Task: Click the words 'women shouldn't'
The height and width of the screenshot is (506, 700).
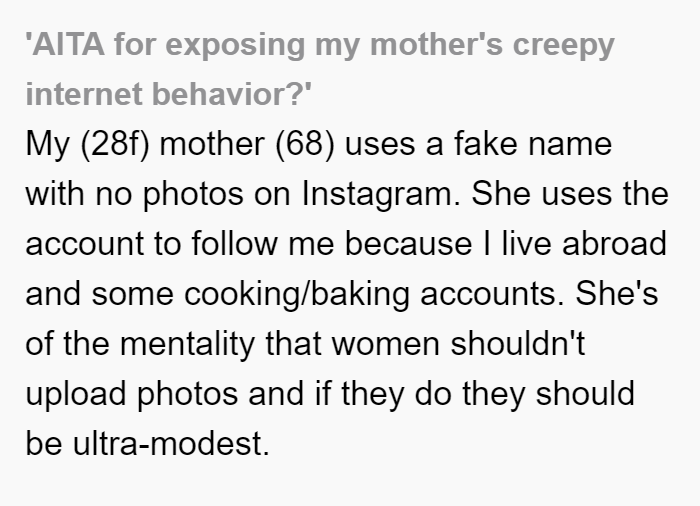Action: [x=458, y=343]
